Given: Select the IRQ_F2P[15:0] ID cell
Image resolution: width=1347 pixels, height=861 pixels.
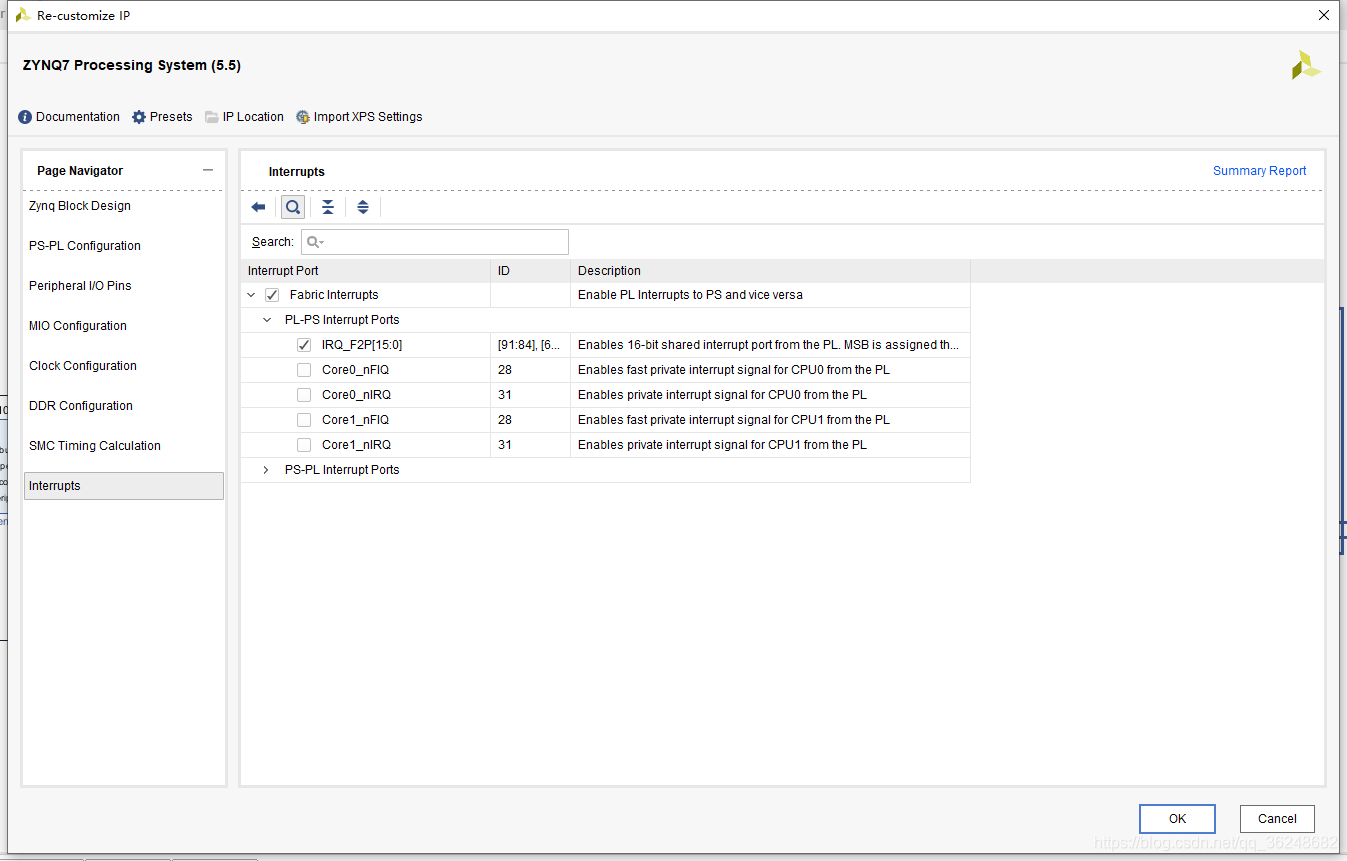Looking at the screenshot, I should click(x=530, y=345).
